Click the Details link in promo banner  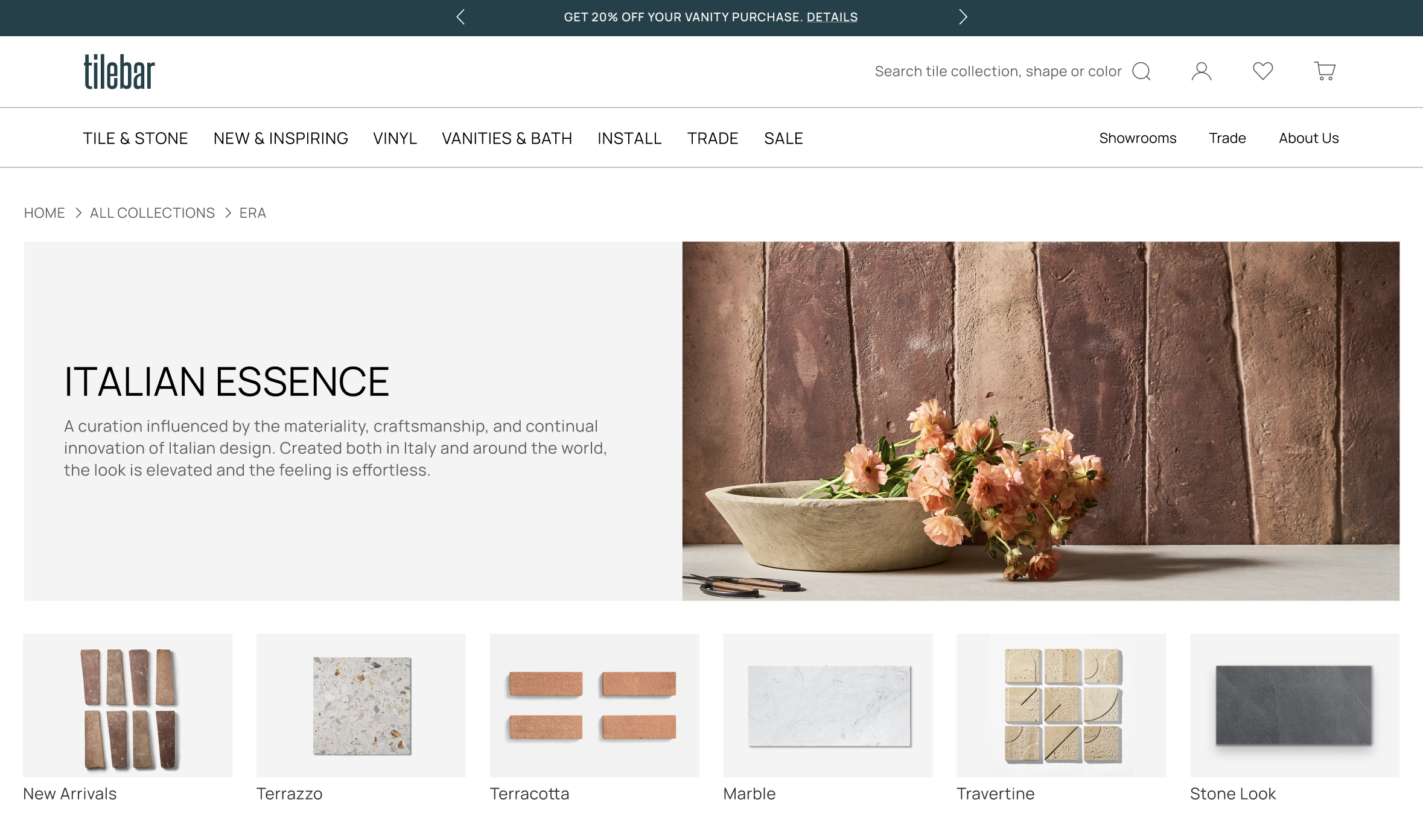(832, 17)
